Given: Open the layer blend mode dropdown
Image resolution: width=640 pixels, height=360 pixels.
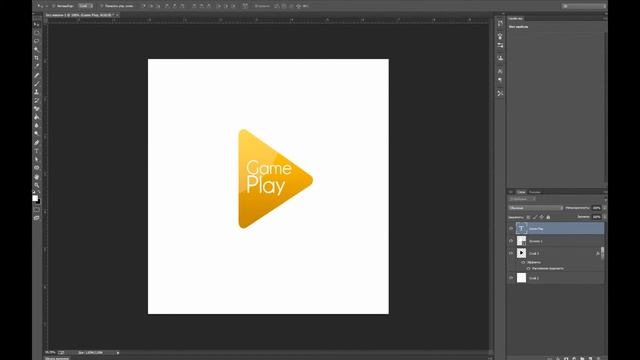Looking at the screenshot, I should point(536,208).
